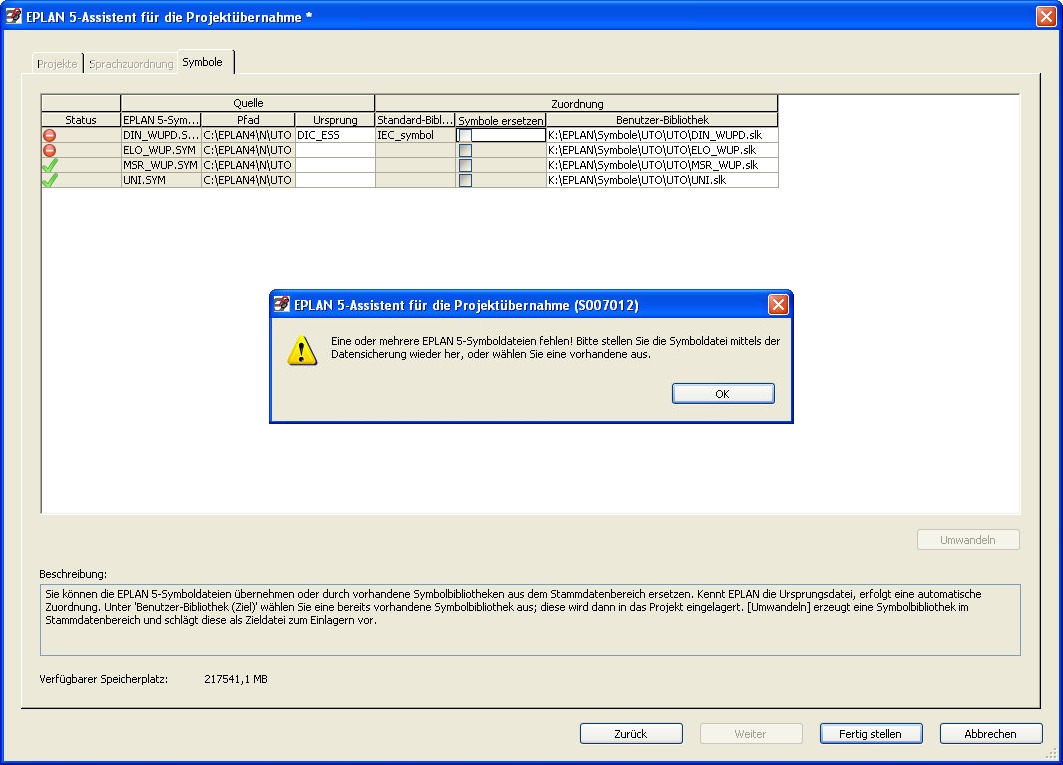Click the Status column header
This screenshot has width=1063, height=765.
tap(81, 120)
